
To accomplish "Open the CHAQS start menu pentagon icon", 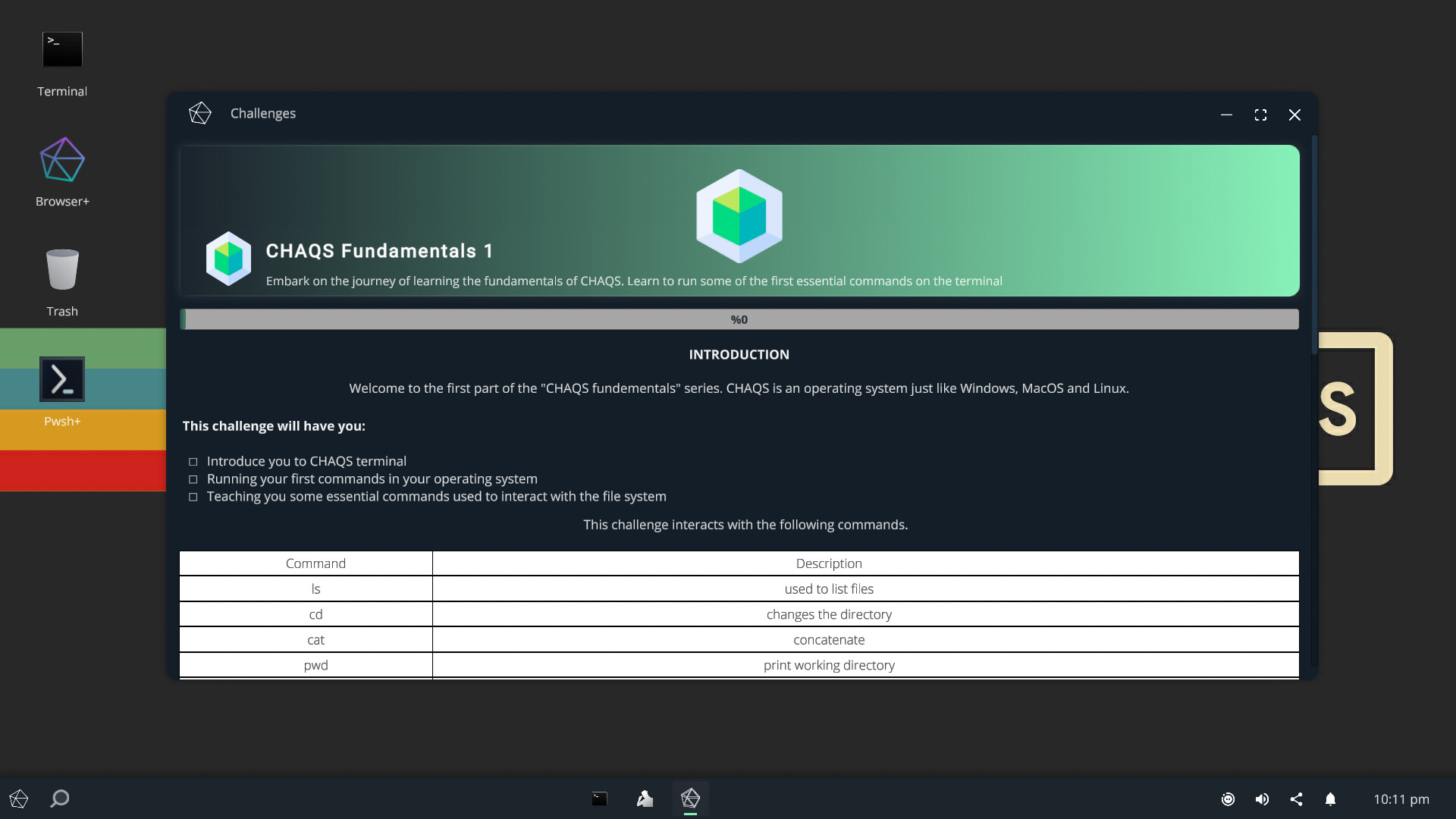I will (x=18, y=799).
